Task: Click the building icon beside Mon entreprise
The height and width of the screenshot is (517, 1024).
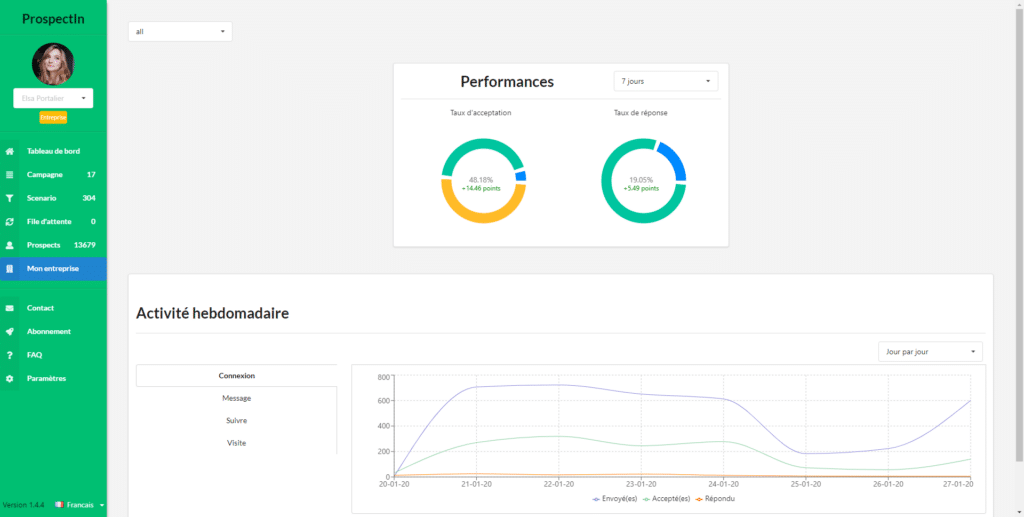Action: pyautogui.click(x=9, y=269)
